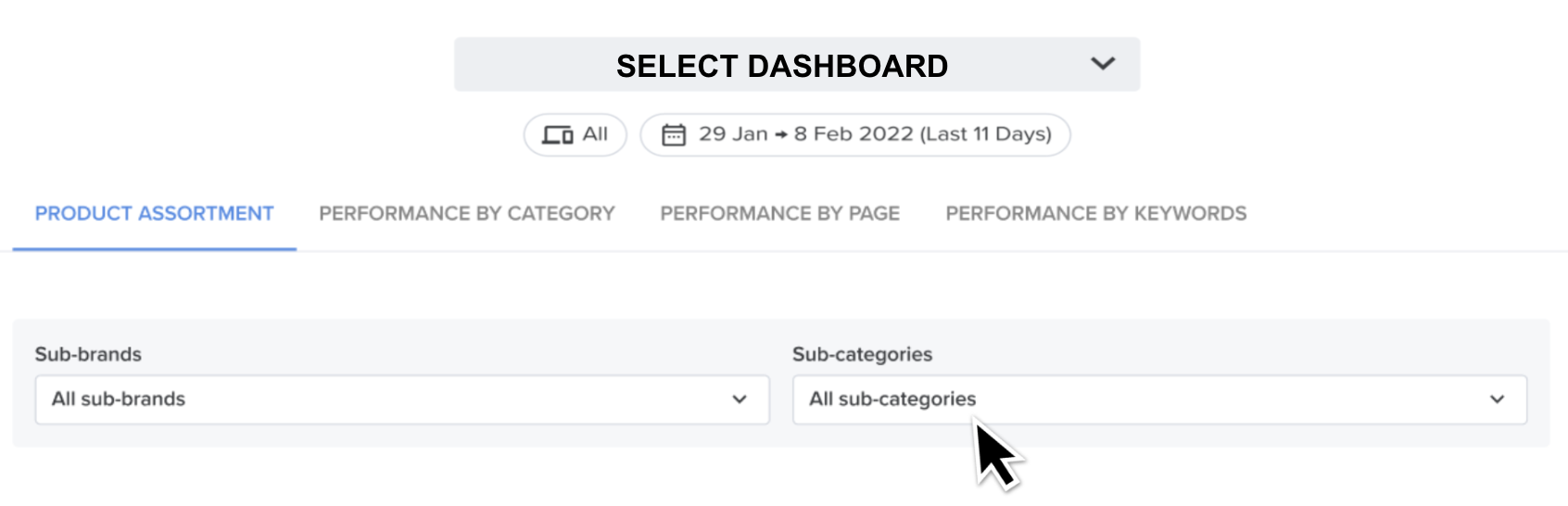Click the All devices filter pill
The image size is (1568, 506).
pos(575,135)
